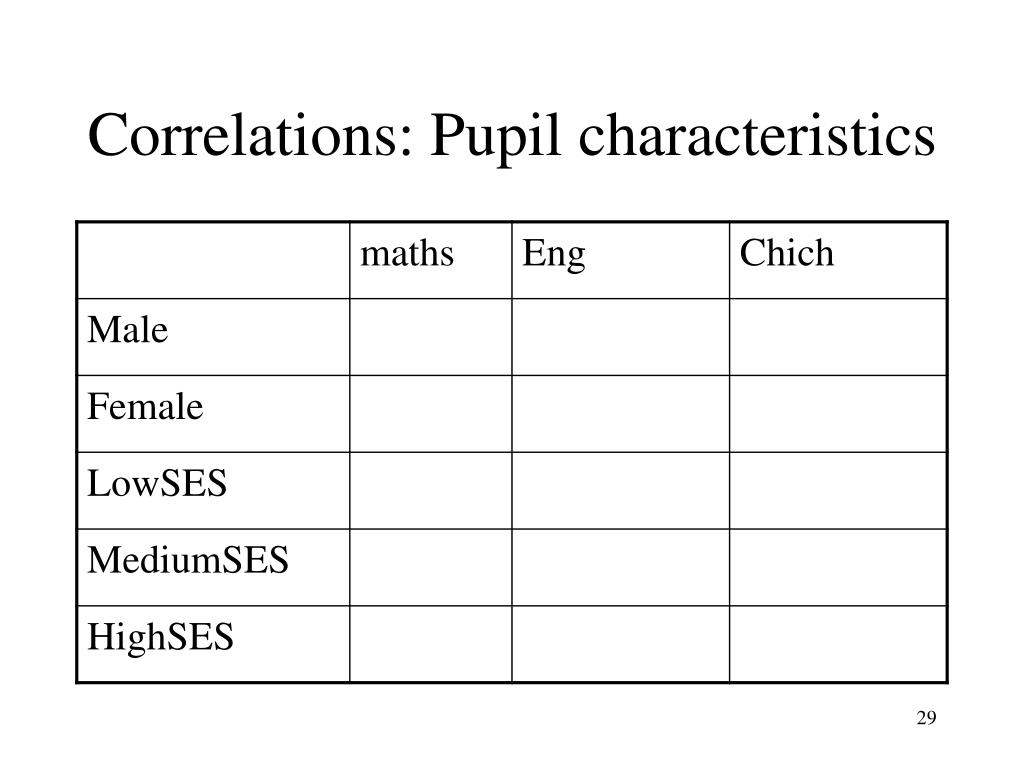Viewport: 1024px width, 768px height.
Task: Click the empty MediumSES maths cell
Action: point(430,568)
